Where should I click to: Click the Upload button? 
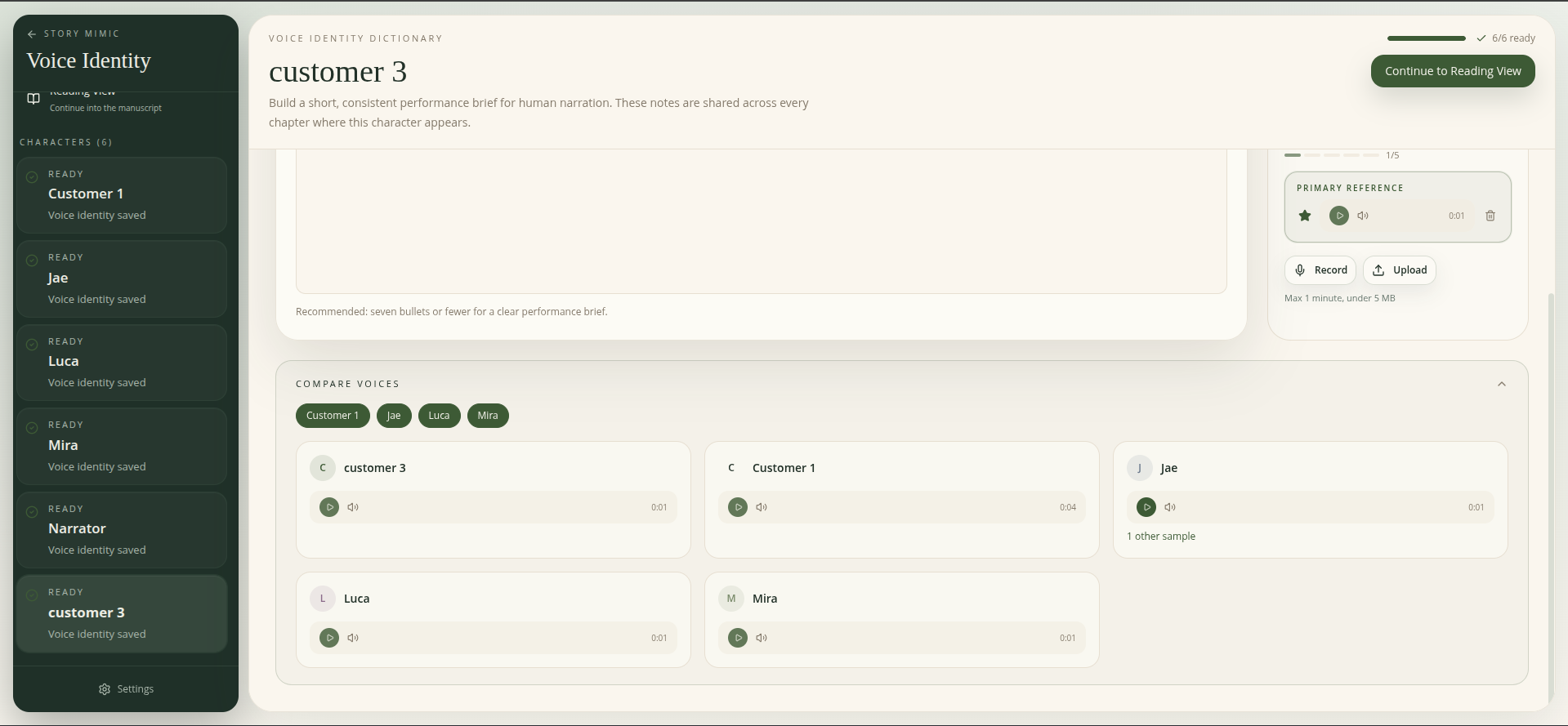pos(1399,270)
